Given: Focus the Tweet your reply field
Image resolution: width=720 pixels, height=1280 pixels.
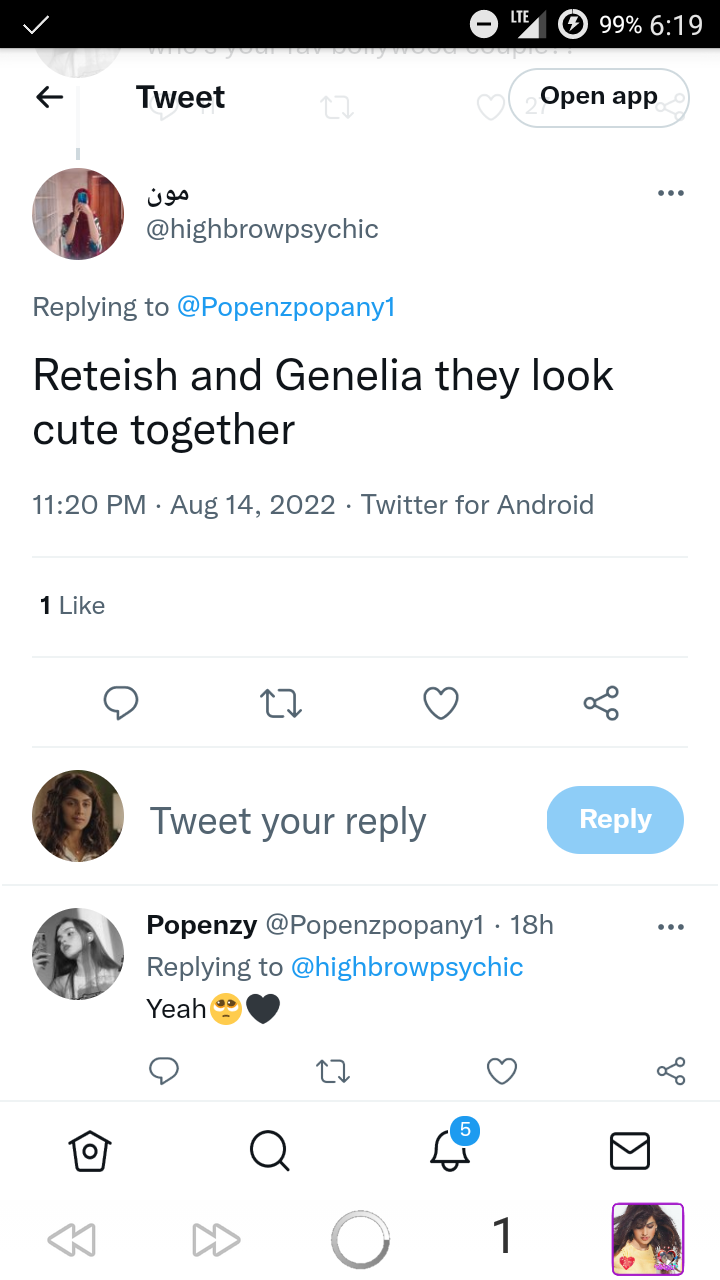Looking at the screenshot, I should pos(288,821).
